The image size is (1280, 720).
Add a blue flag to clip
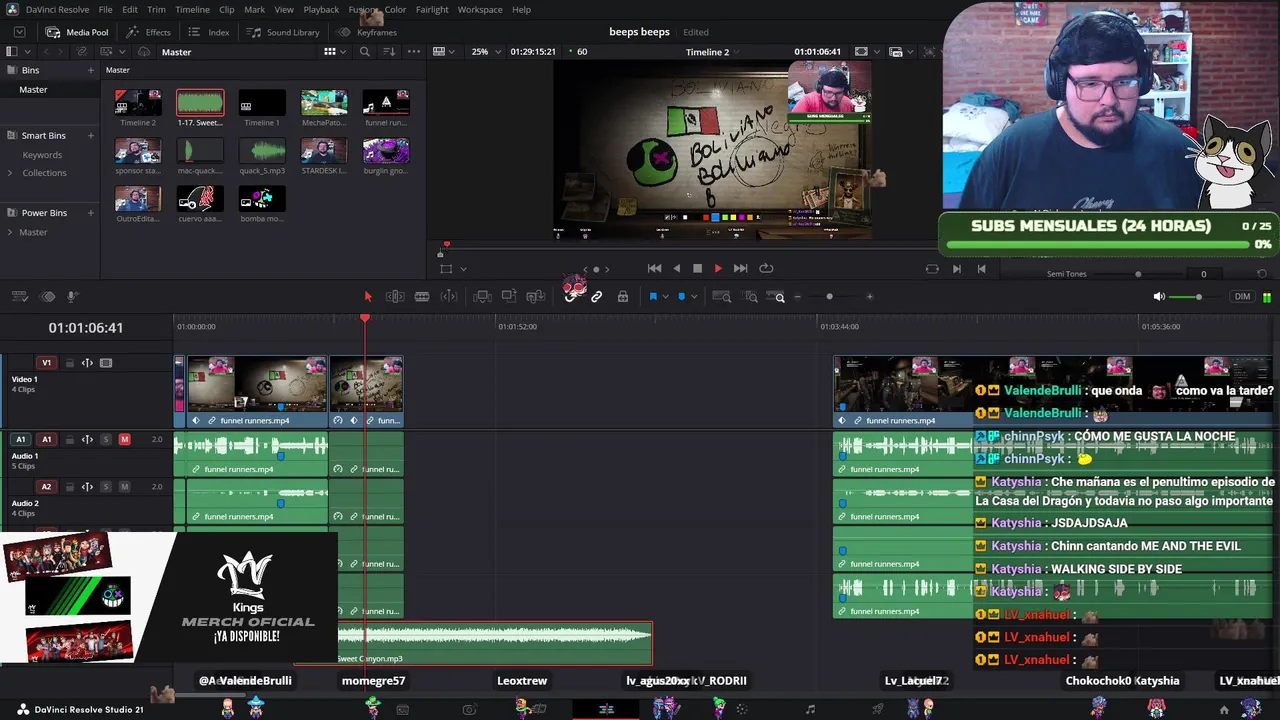653,297
